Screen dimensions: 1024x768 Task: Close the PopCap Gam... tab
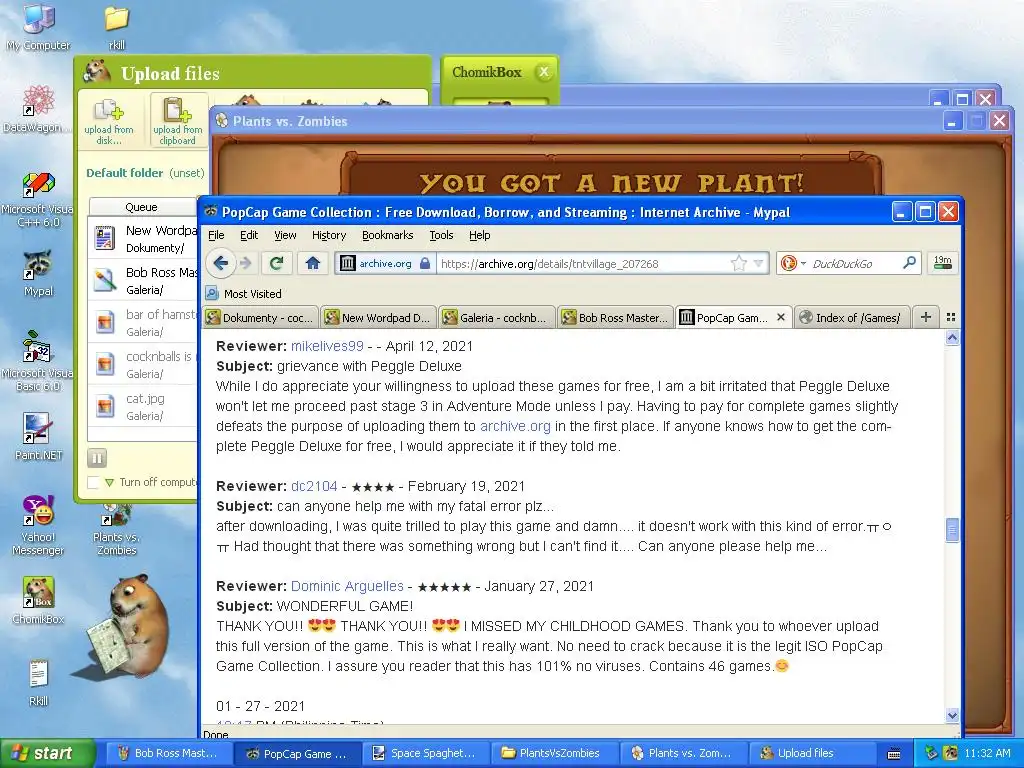(780, 317)
